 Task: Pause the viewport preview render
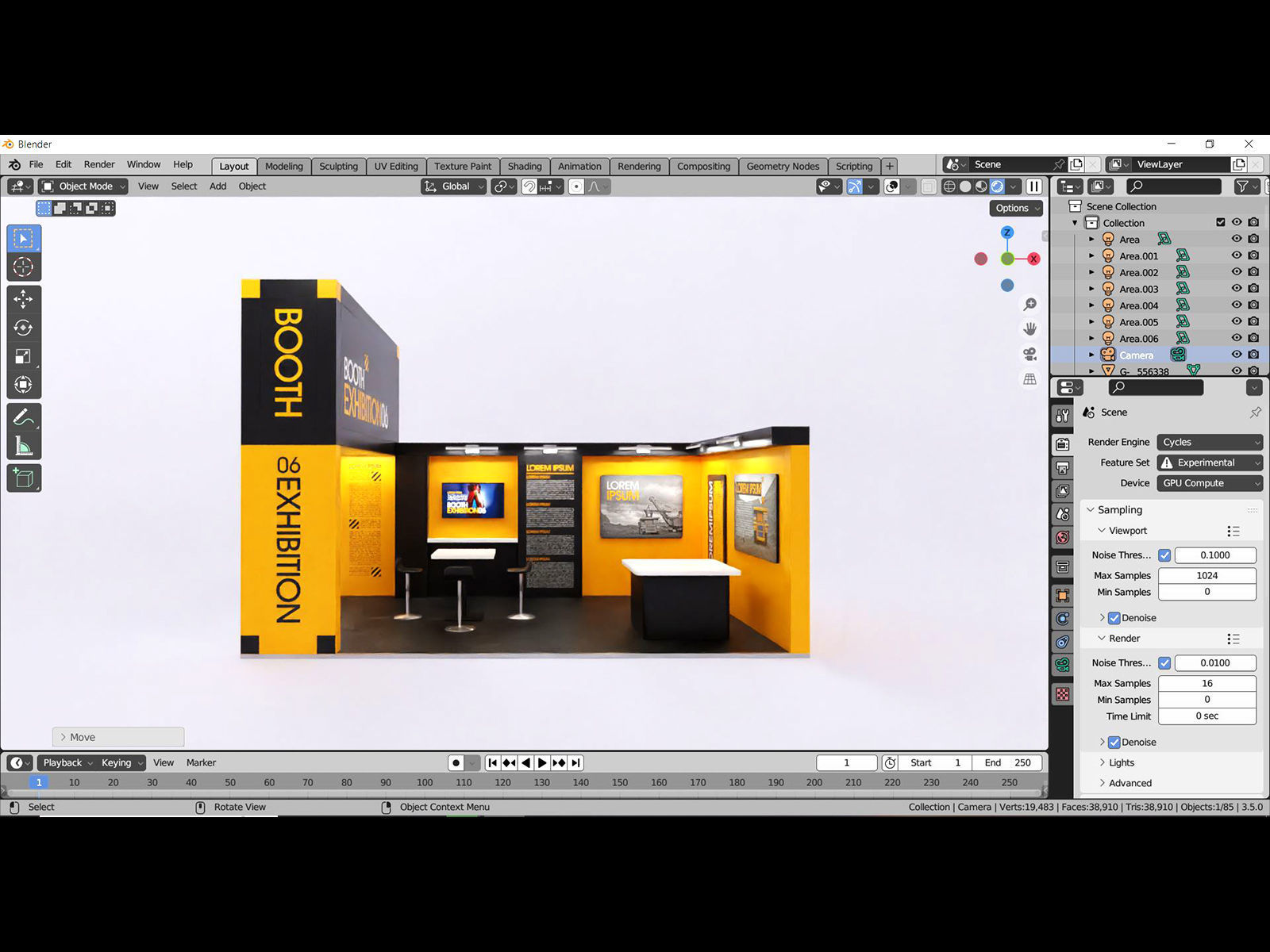[1034, 186]
